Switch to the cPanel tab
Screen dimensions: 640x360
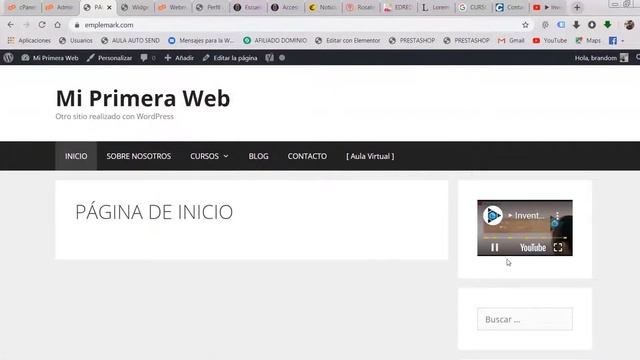(x=22, y=7)
